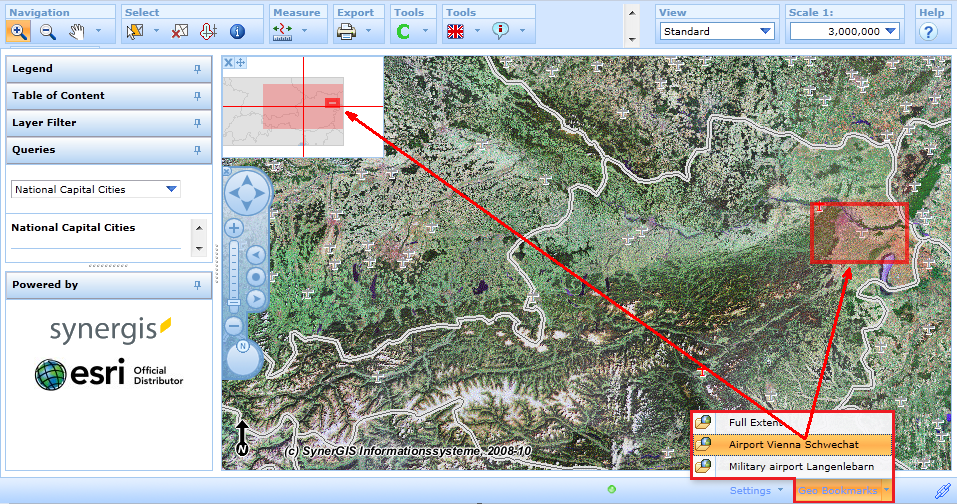This screenshot has width=957, height=504.
Task: Select the Measure ruler tool
Action: click(283, 32)
